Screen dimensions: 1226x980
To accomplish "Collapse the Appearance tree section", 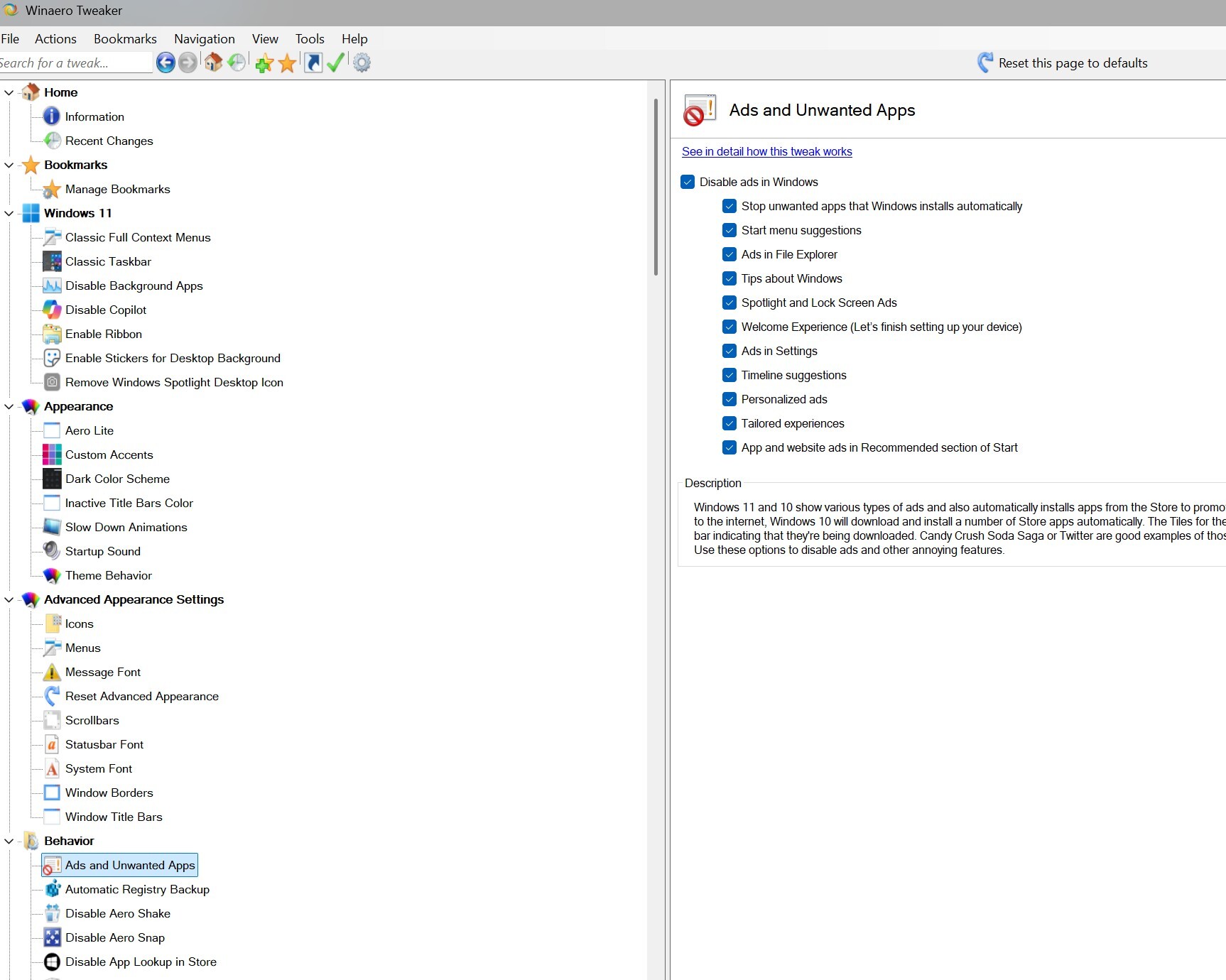I will pyautogui.click(x=9, y=407).
